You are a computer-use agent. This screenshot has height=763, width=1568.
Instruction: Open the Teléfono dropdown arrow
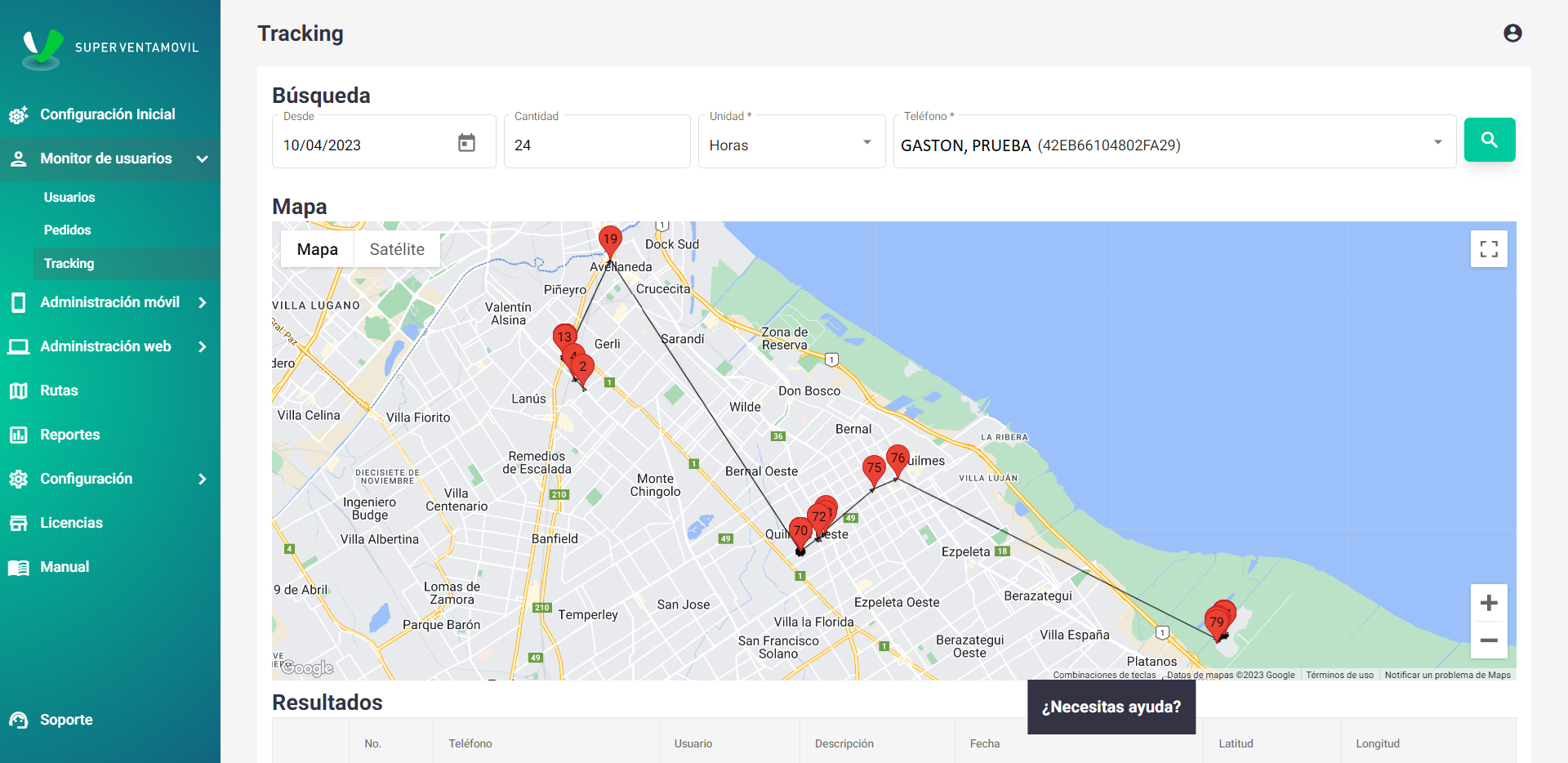[1437, 142]
